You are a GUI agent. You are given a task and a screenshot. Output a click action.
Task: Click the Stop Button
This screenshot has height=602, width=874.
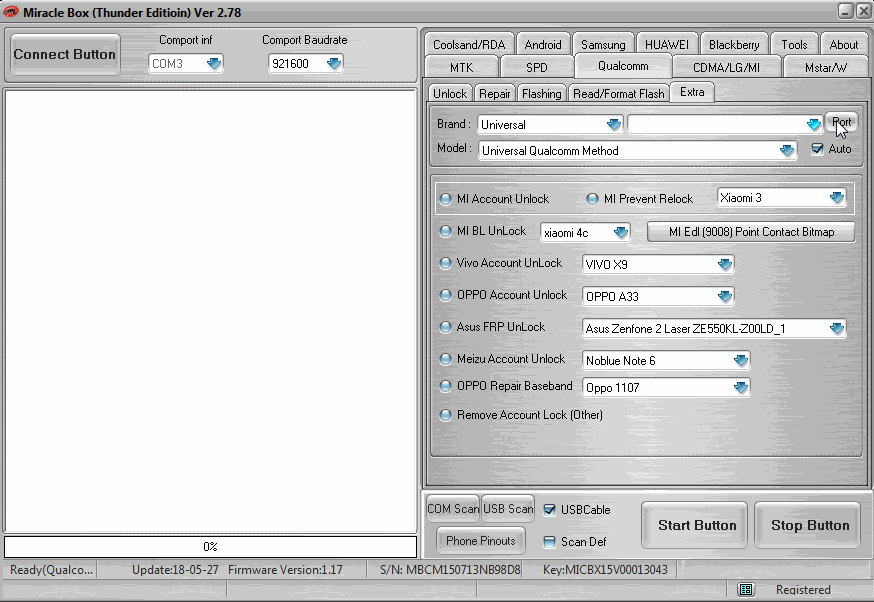point(808,525)
